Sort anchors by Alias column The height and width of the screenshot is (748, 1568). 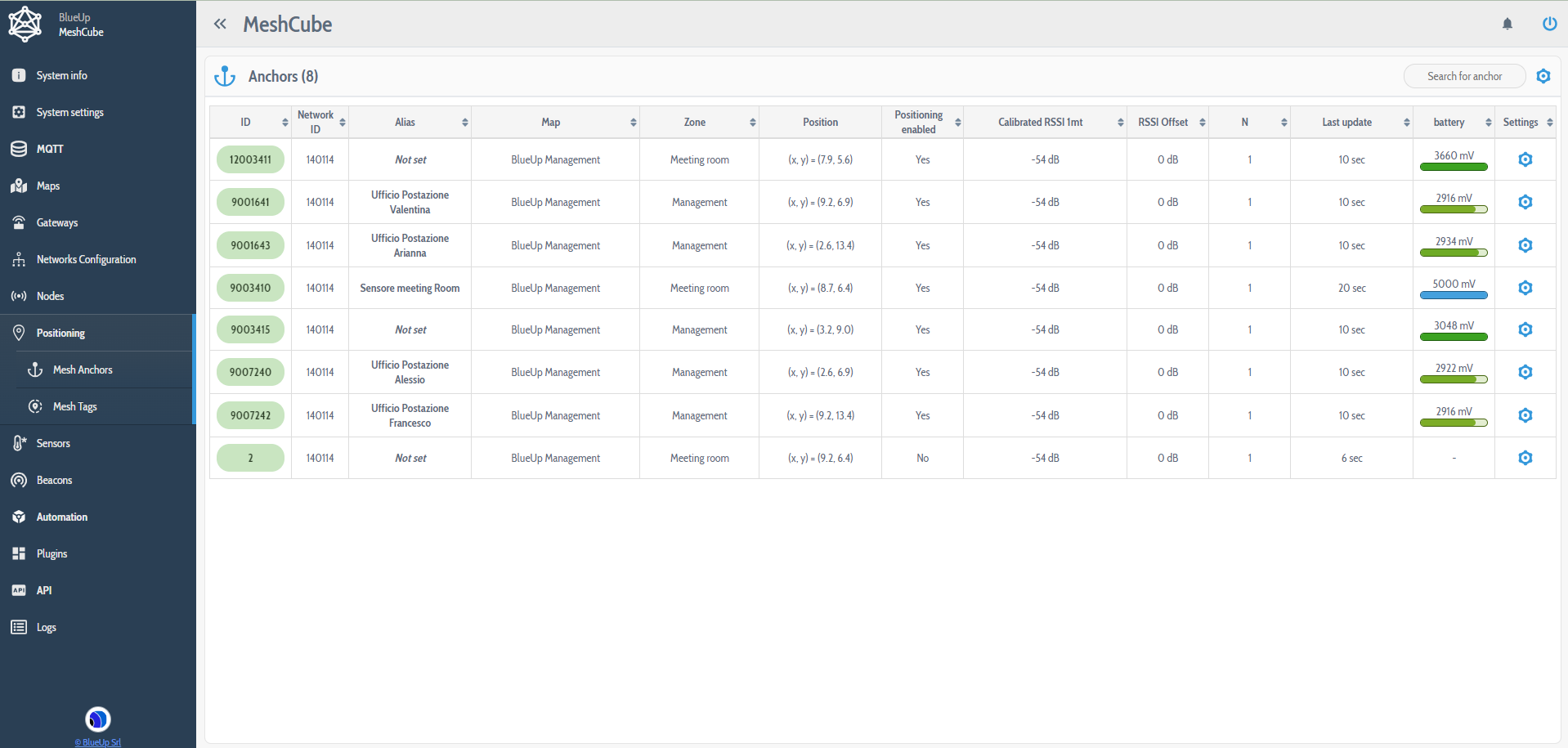410,122
